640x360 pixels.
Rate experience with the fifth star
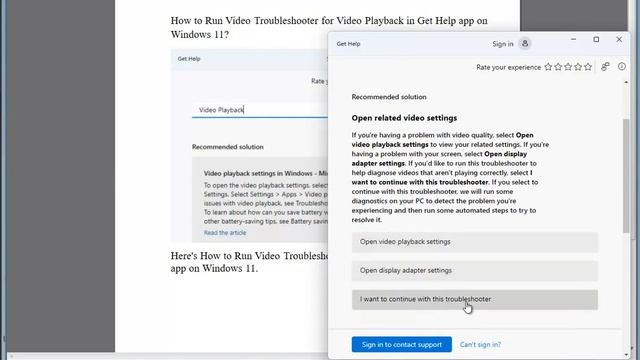(588, 67)
